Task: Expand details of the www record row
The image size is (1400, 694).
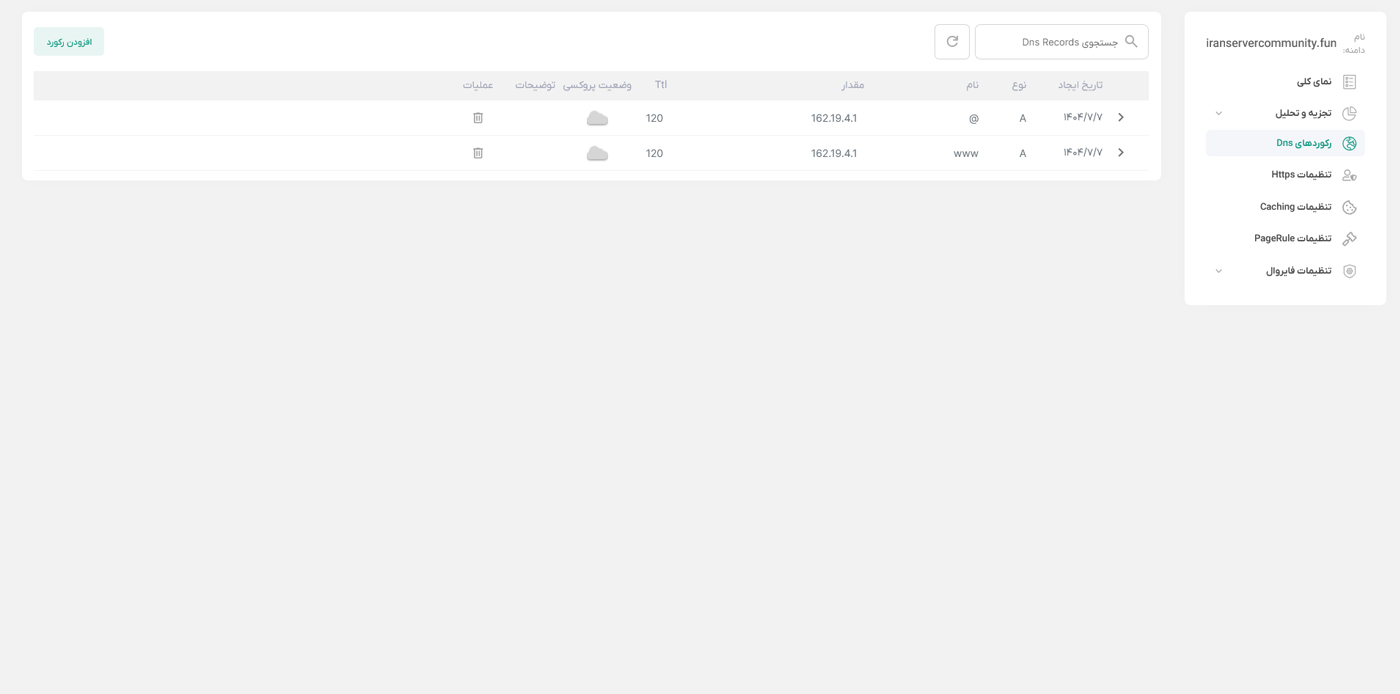Action: coord(1120,152)
